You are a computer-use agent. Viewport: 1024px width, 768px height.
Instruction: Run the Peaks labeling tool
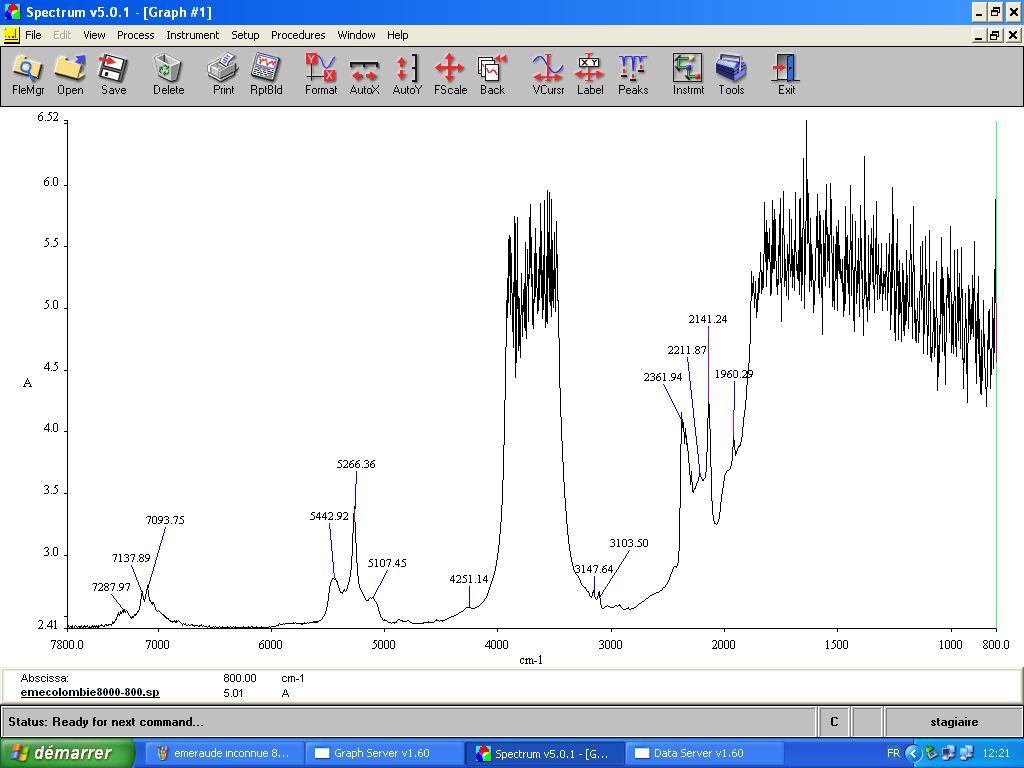[x=633, y=75]
